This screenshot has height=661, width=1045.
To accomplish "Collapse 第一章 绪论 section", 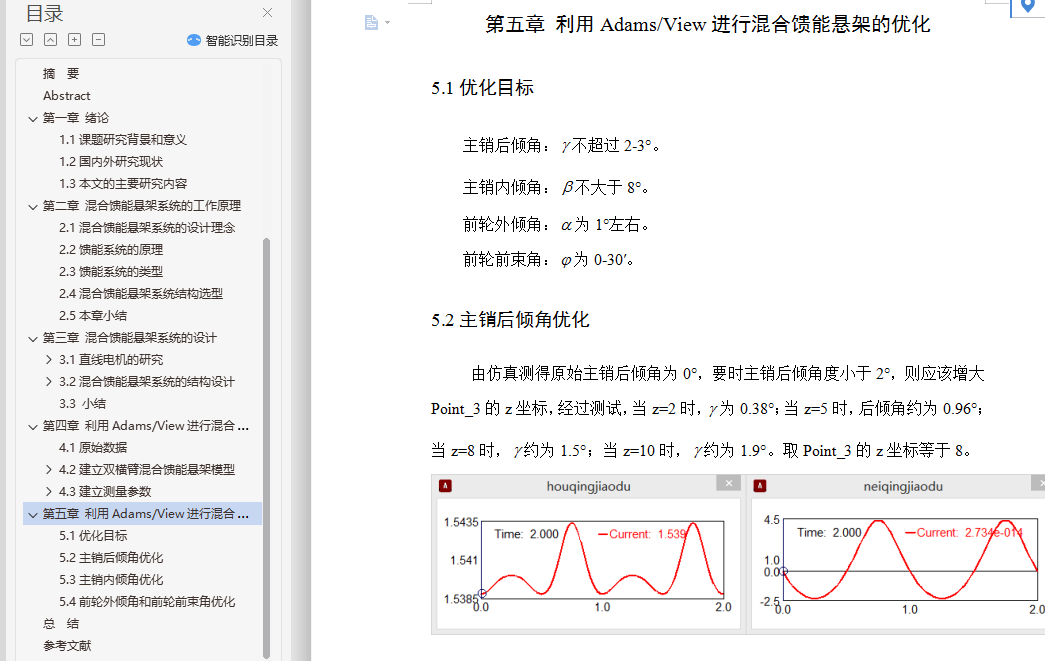I will [33, 119].
